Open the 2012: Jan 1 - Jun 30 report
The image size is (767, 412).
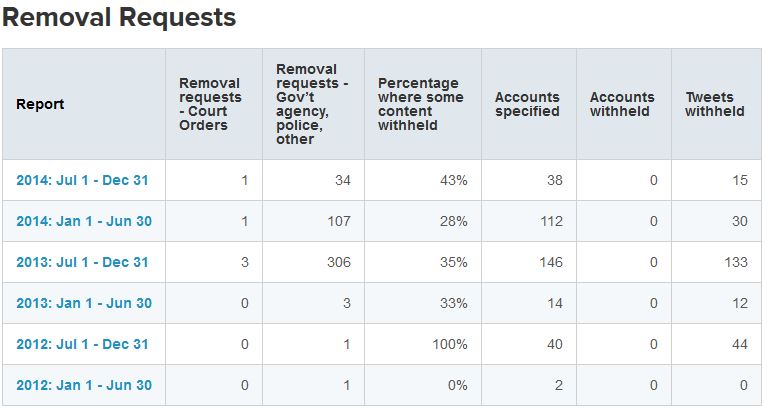(x=84, y=385)
